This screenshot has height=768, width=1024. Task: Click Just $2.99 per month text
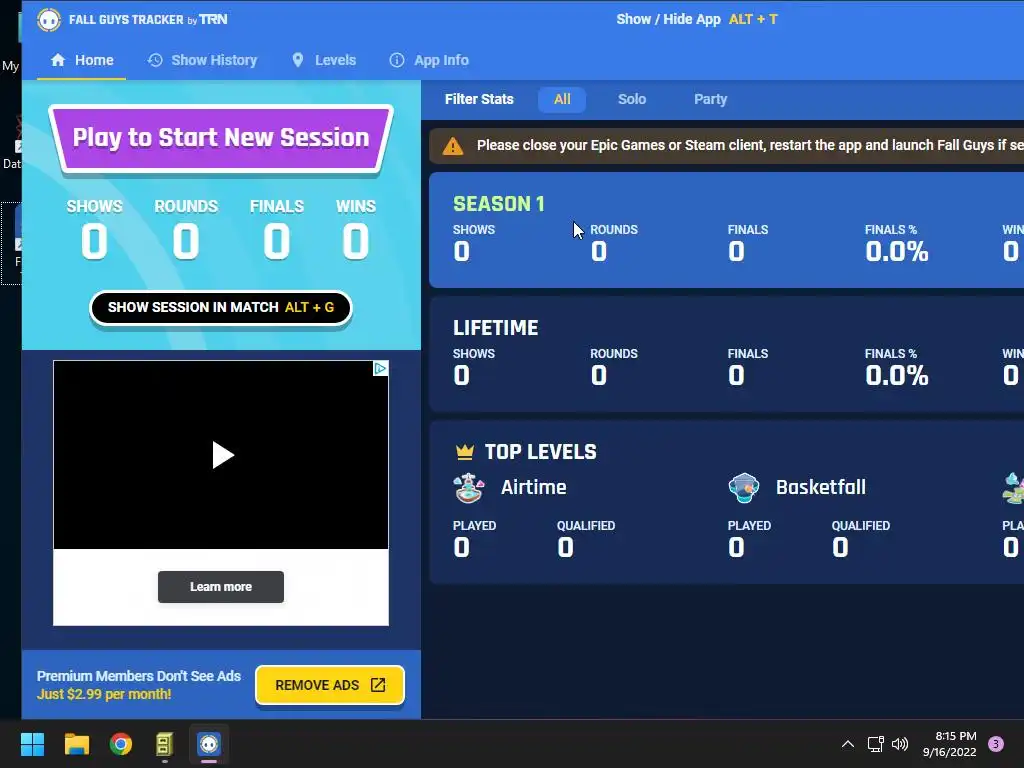(104, 694)
